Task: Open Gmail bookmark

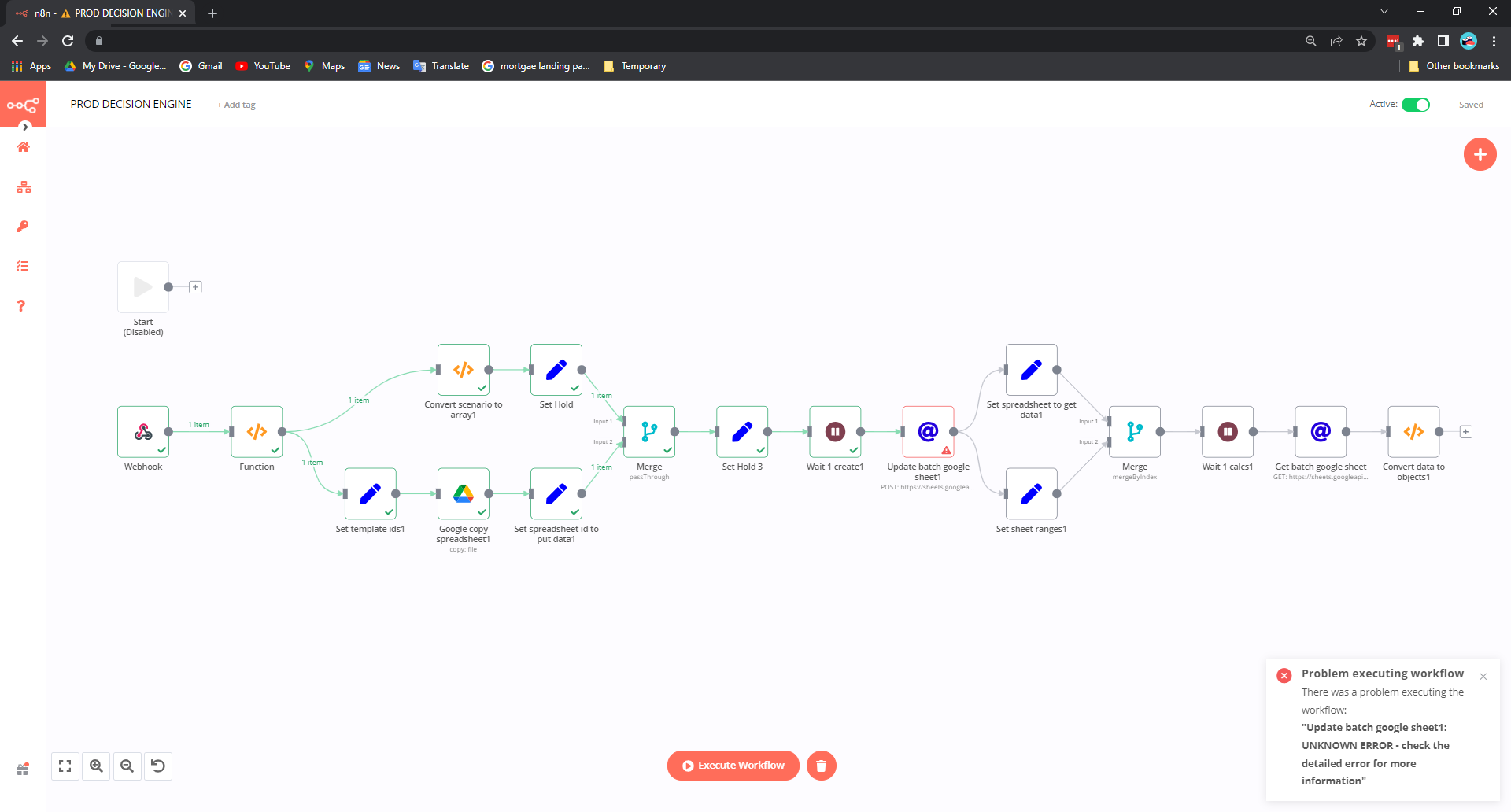Action: [201, 66]
